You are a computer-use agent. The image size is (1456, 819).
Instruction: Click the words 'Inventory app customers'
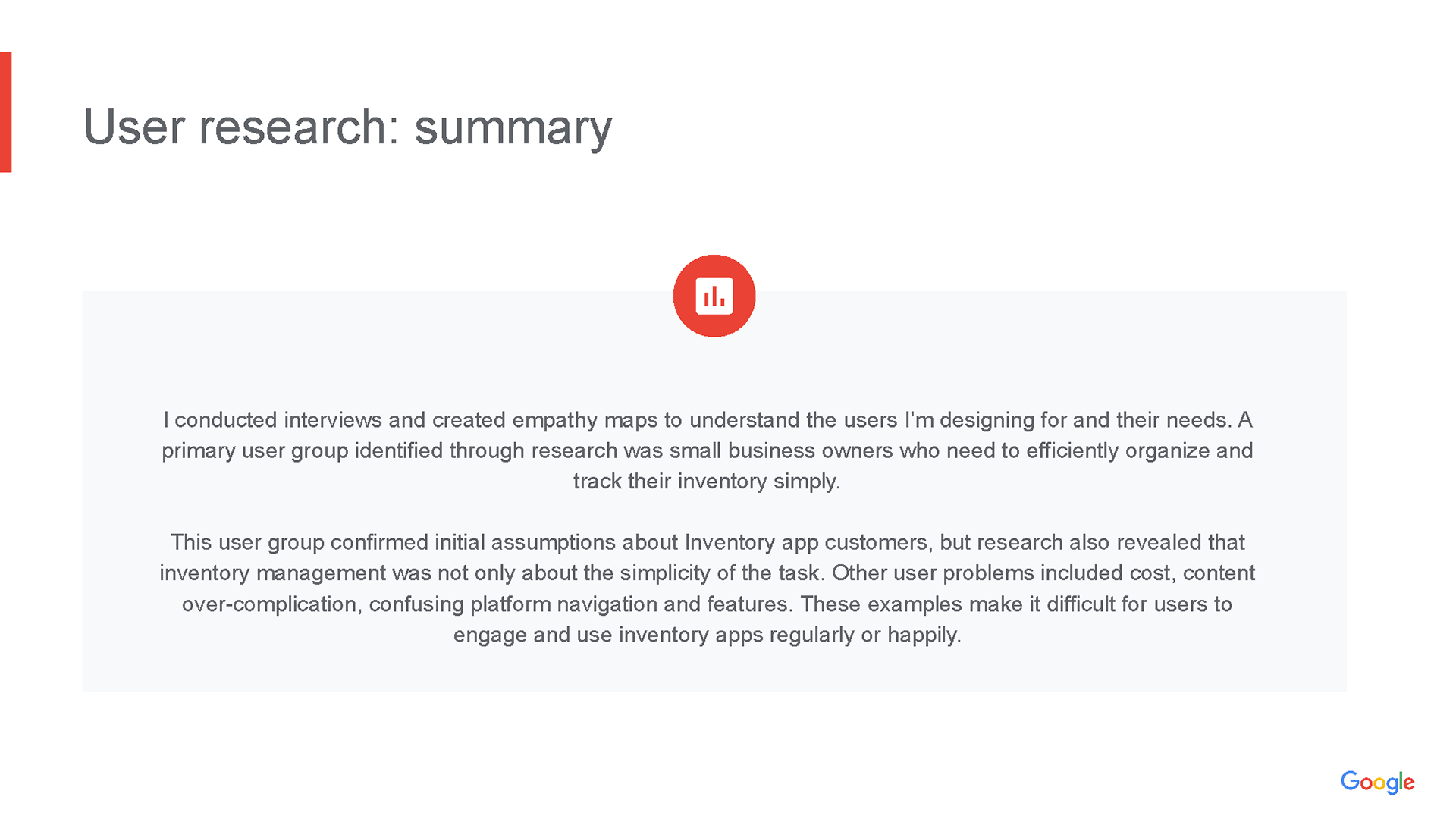(806, 542)
